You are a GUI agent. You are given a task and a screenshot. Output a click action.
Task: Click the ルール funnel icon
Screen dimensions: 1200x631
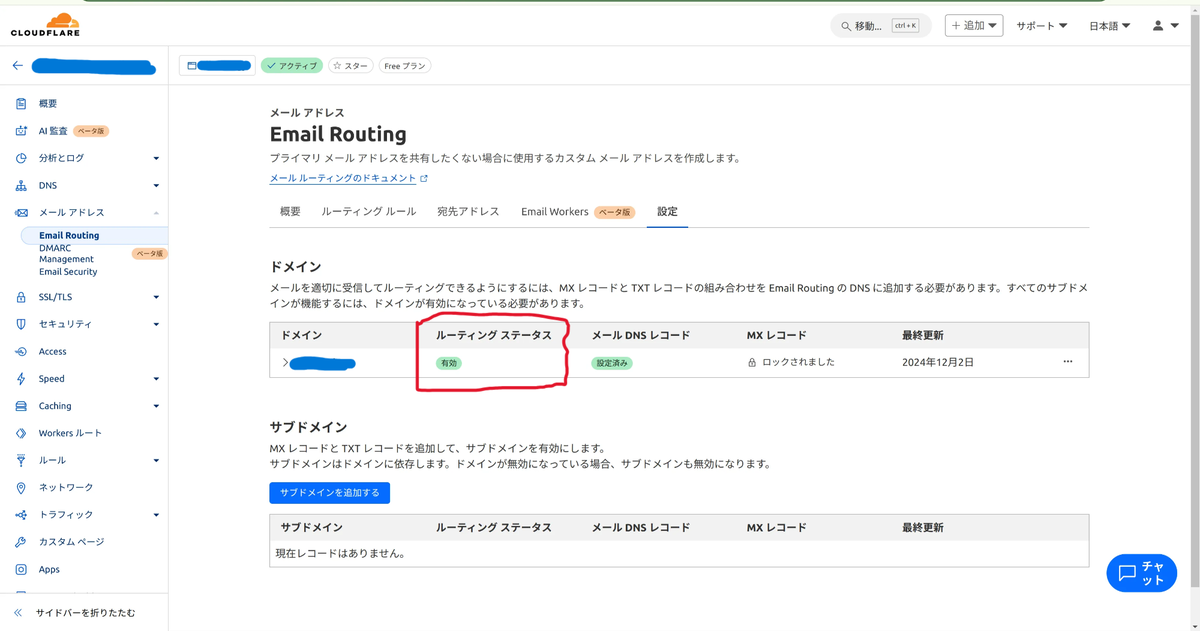pyautogui.click(x=21, y=460)
